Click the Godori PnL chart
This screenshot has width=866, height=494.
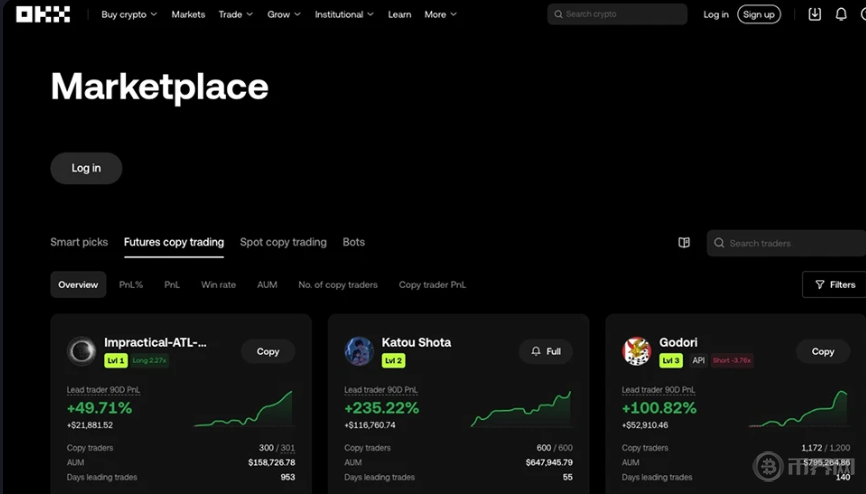coord(799,409)
